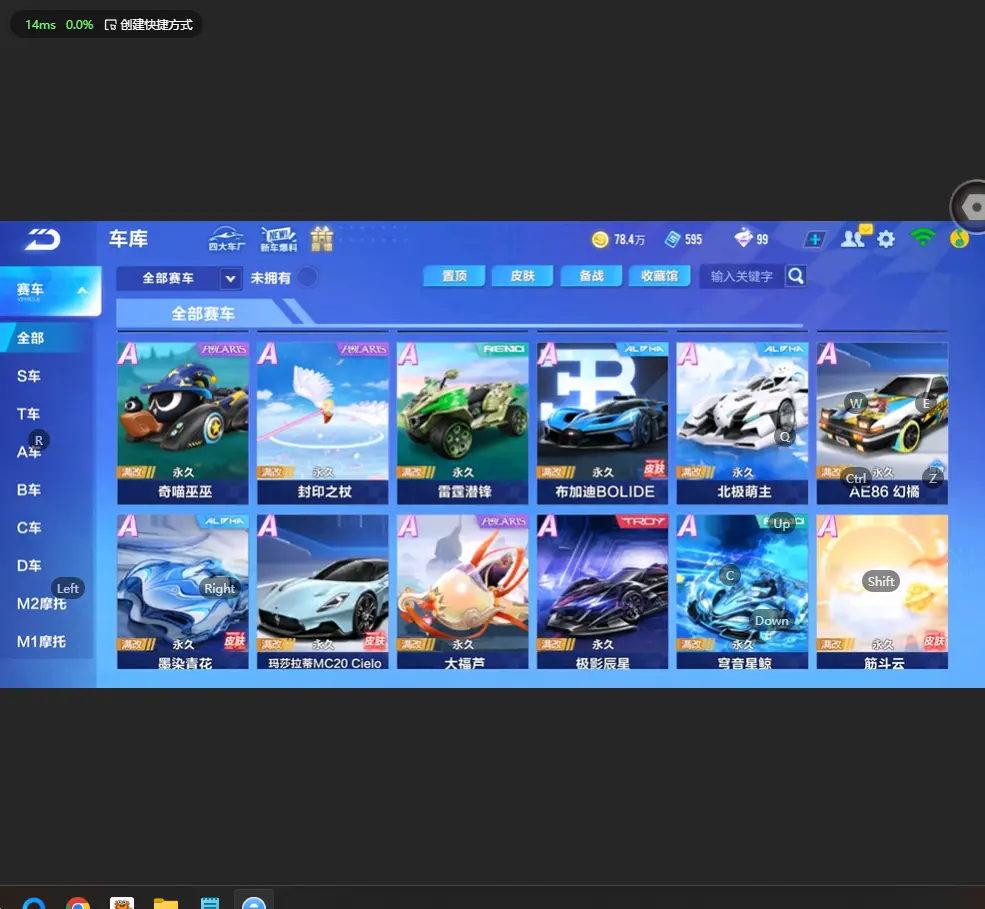Select the T车 category
This screenshot has width=985, height=909.
(x=29, y=414)
